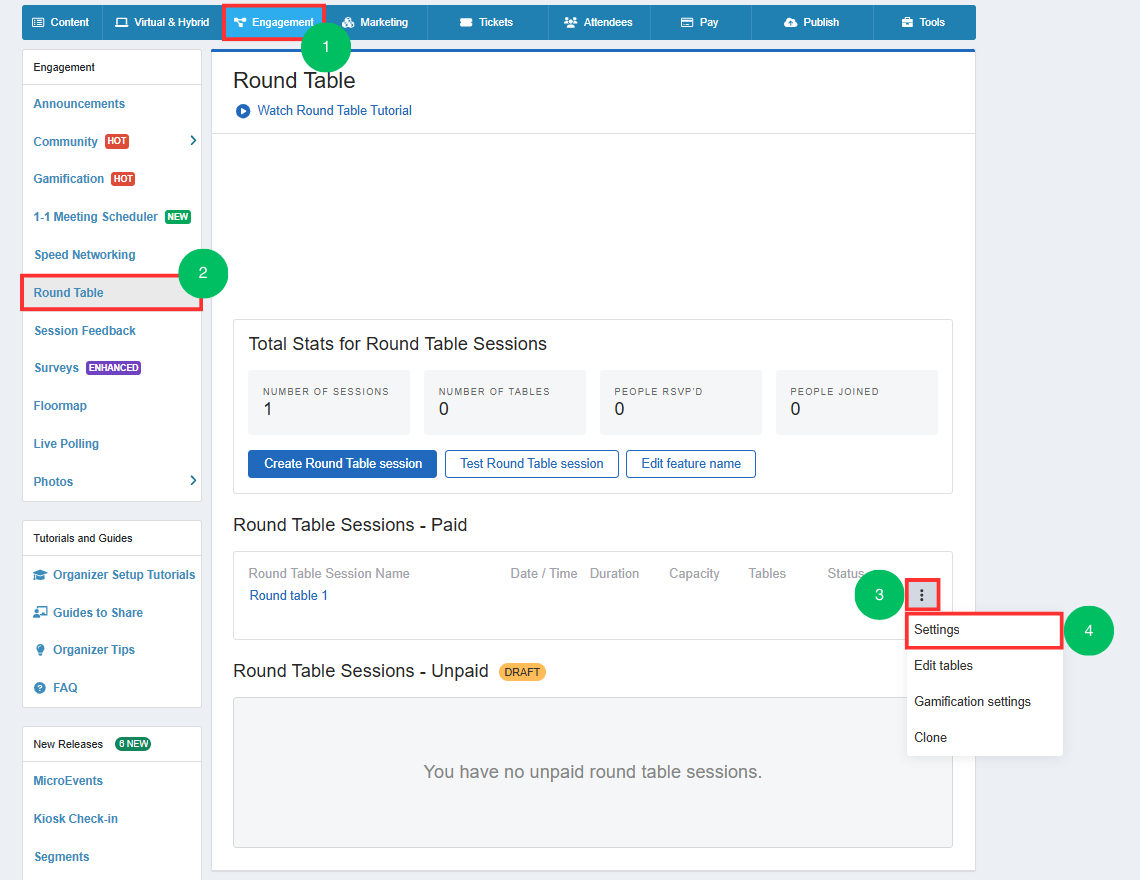Switch to the Marketing tab
Image resolution: width=1140 pixels, height=880 pixels.
point(375,23)
